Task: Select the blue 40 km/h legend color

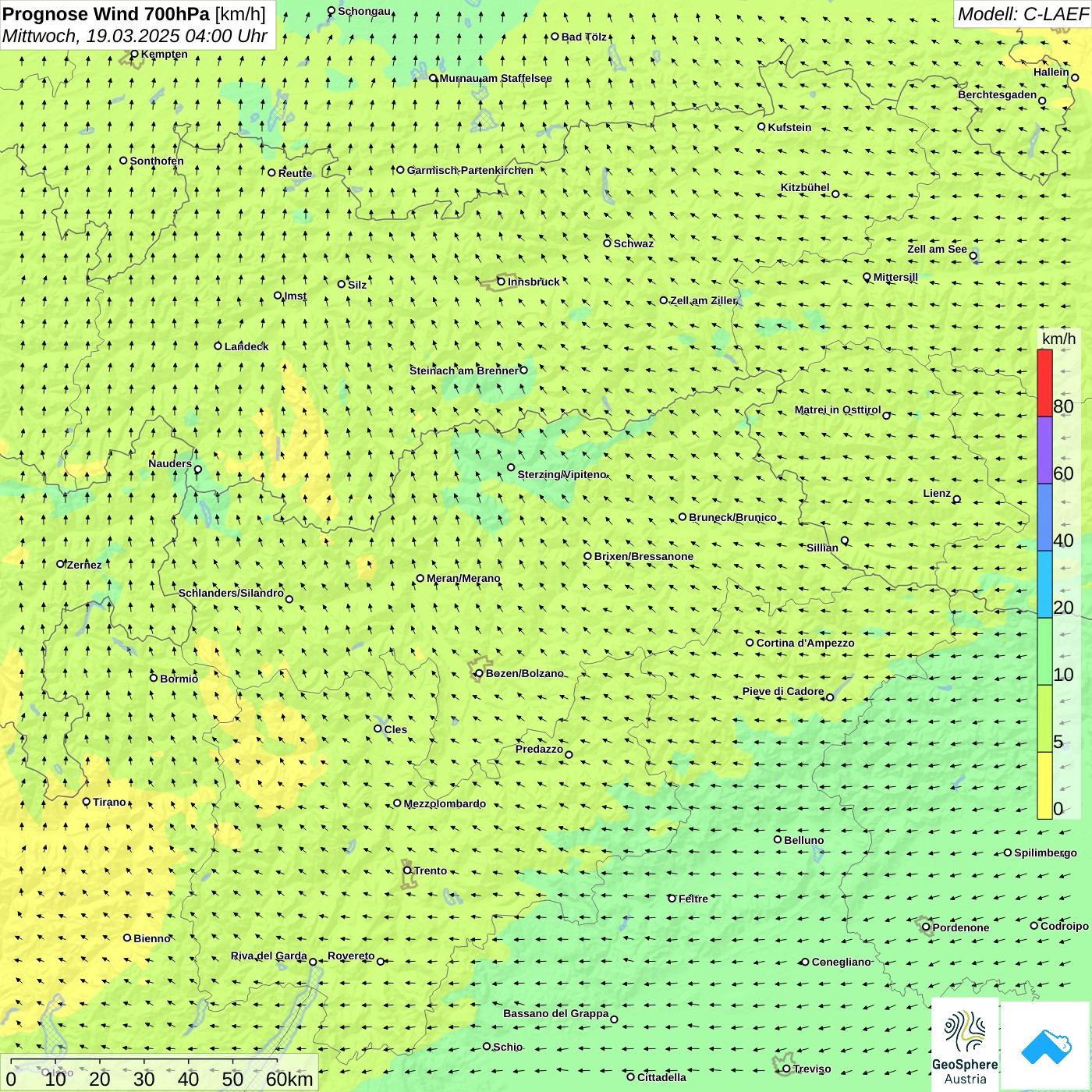Action: click(x=1044, y=517)
